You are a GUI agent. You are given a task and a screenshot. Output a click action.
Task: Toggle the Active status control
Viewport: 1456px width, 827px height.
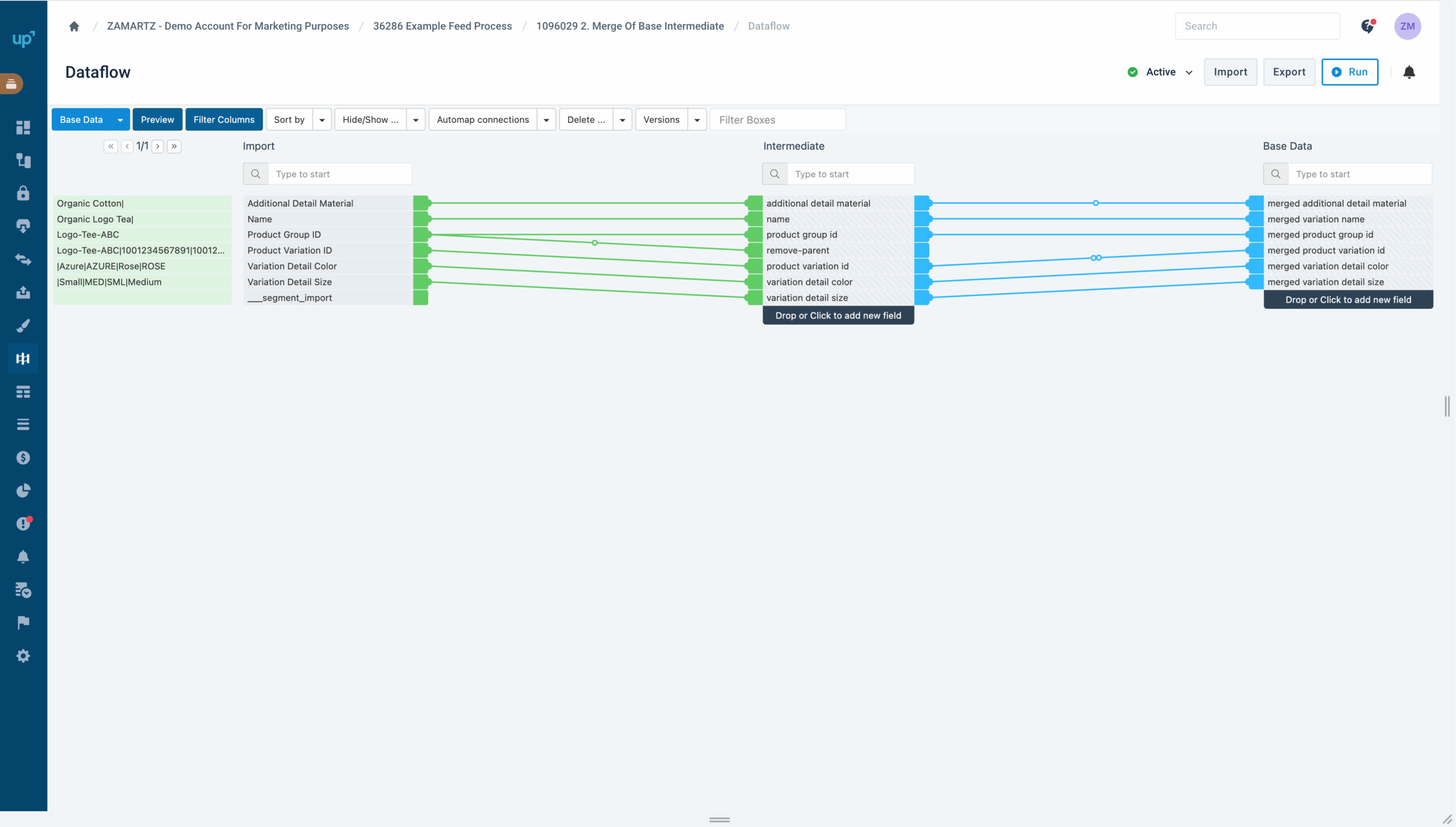coord(1157,72)
